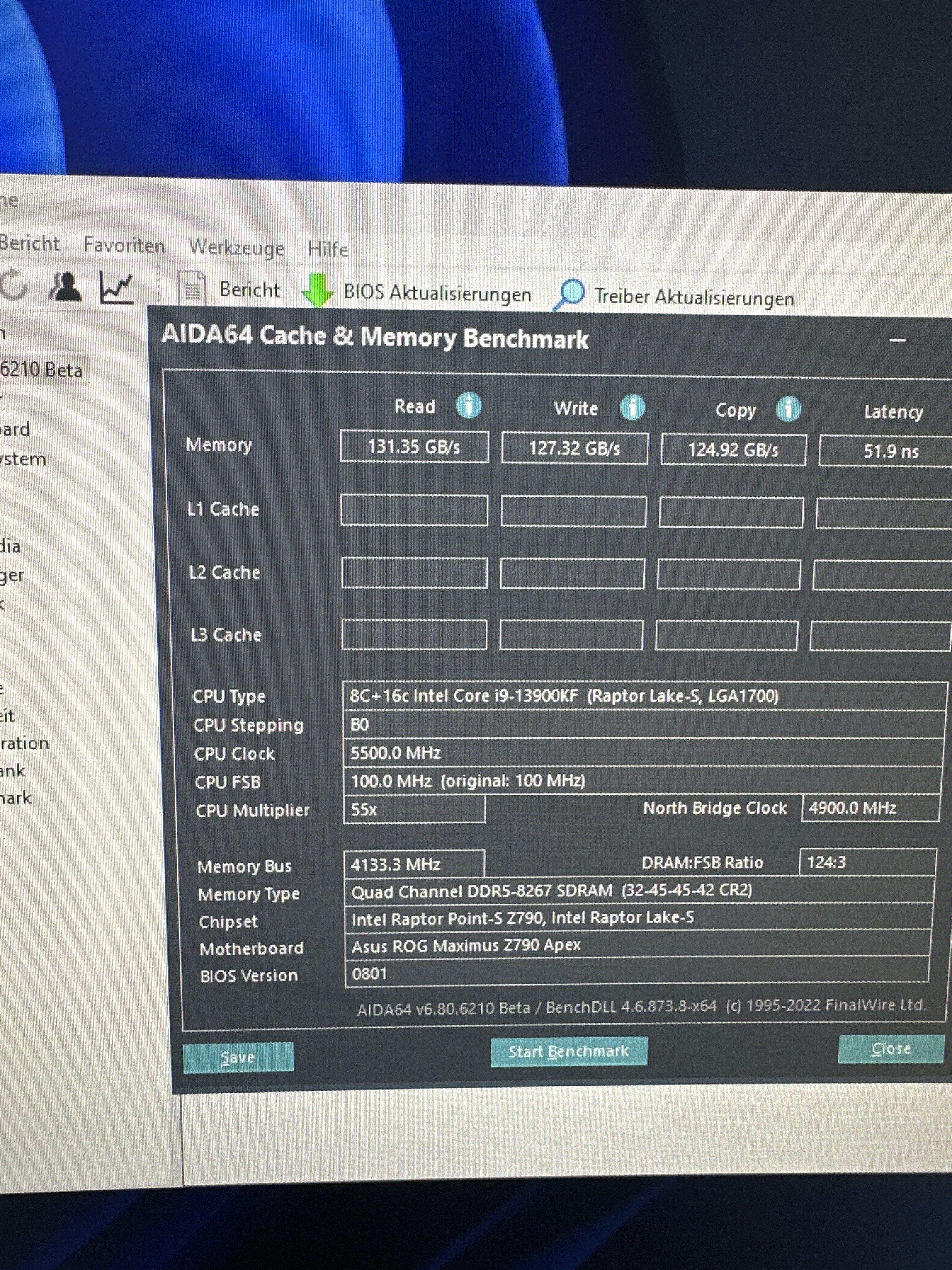
Task: Click the user profile icon in toolbar
Action: pos(65,287)
